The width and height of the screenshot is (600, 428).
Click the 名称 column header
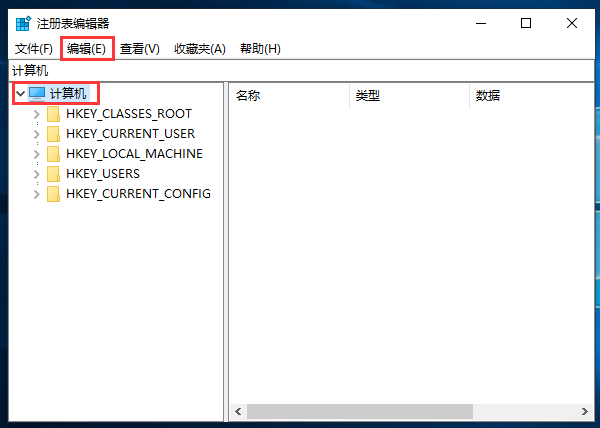(289, 96)
